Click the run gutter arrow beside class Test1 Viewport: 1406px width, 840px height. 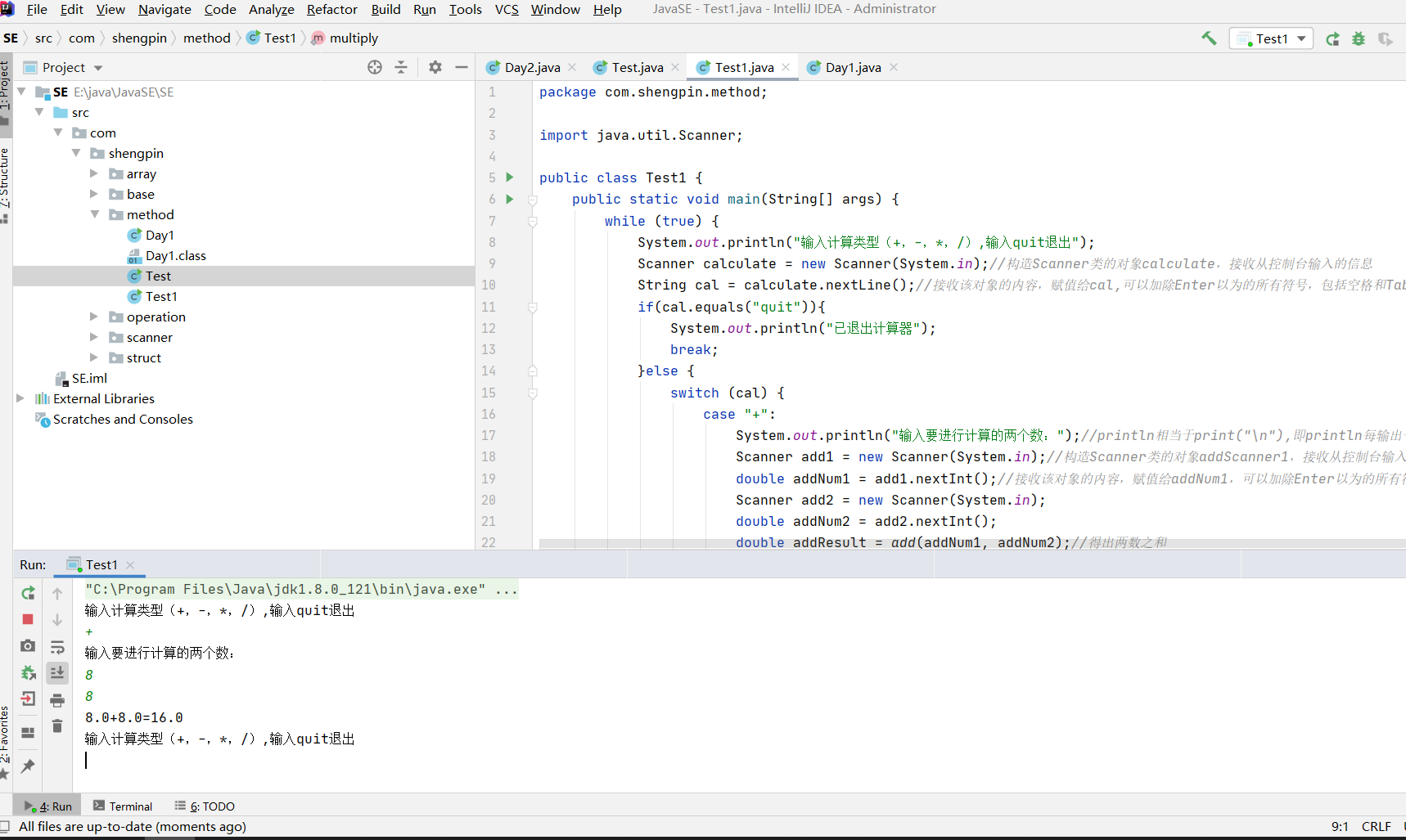coord(510,177)
